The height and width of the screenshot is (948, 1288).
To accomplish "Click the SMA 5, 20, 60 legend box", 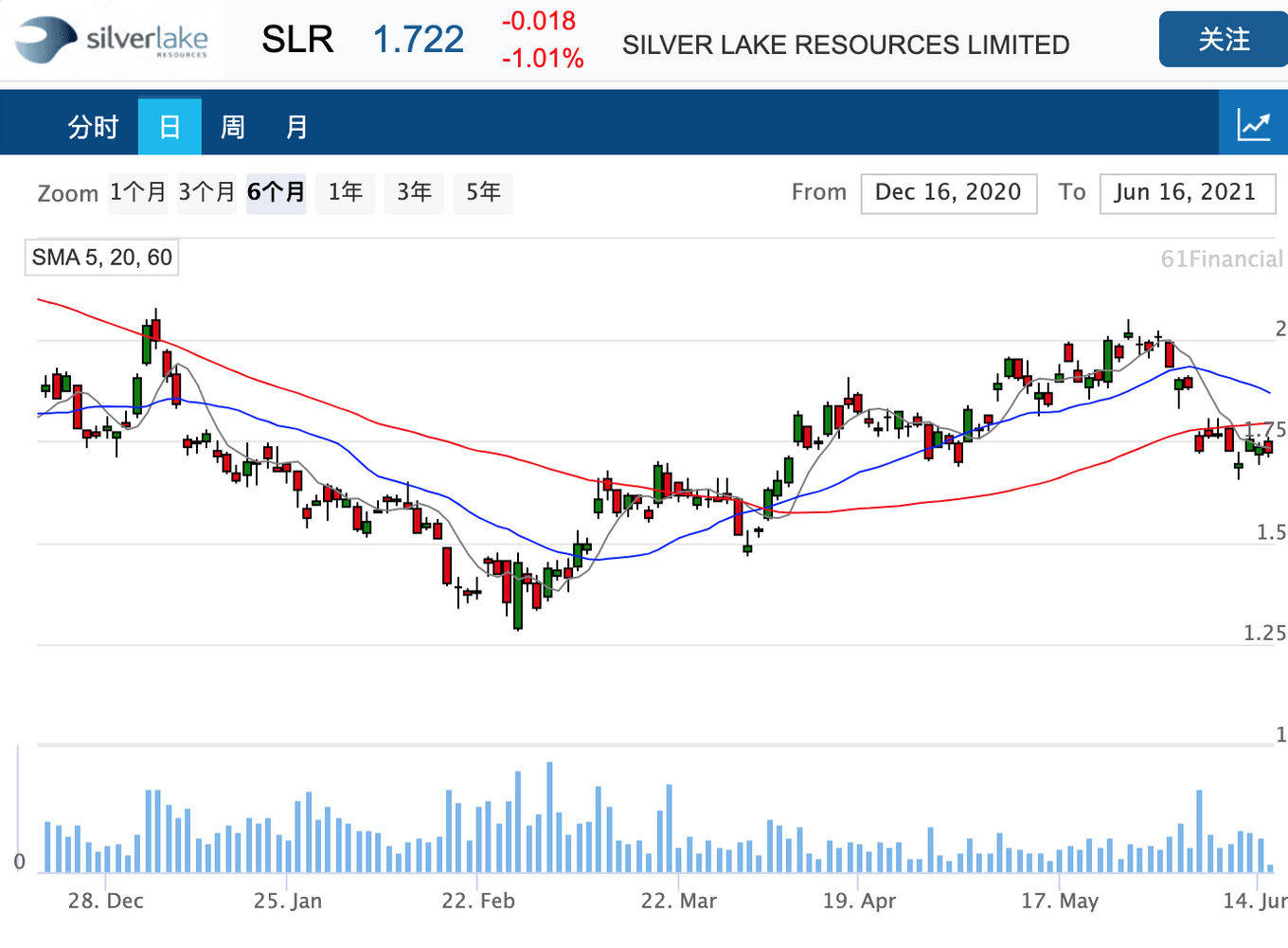I will tap(101, 258).
